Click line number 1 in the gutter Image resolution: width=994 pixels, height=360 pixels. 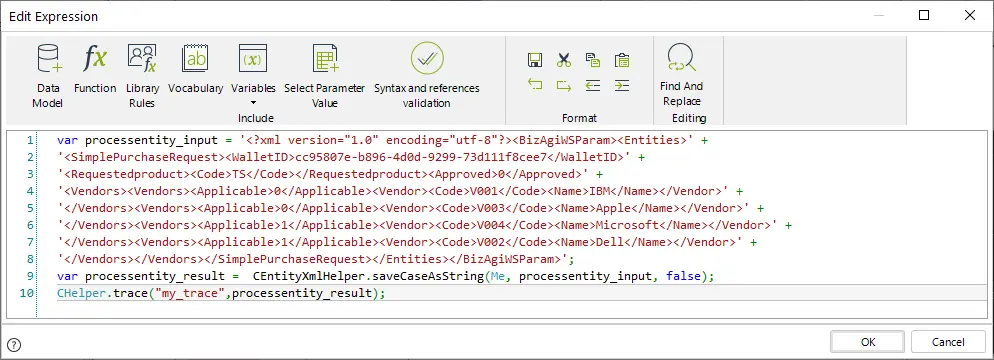[x=30, y=141]
